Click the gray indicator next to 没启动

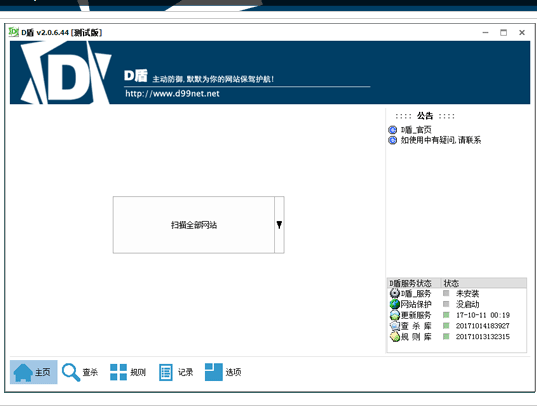(x=446, y=304)
